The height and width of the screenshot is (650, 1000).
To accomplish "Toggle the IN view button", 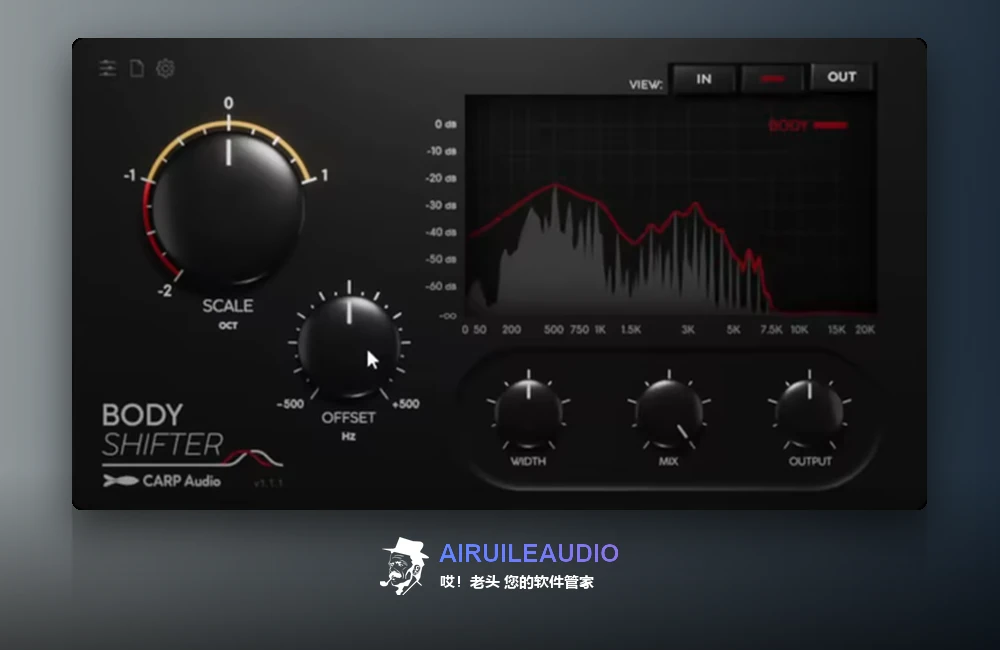I will 703,79.
